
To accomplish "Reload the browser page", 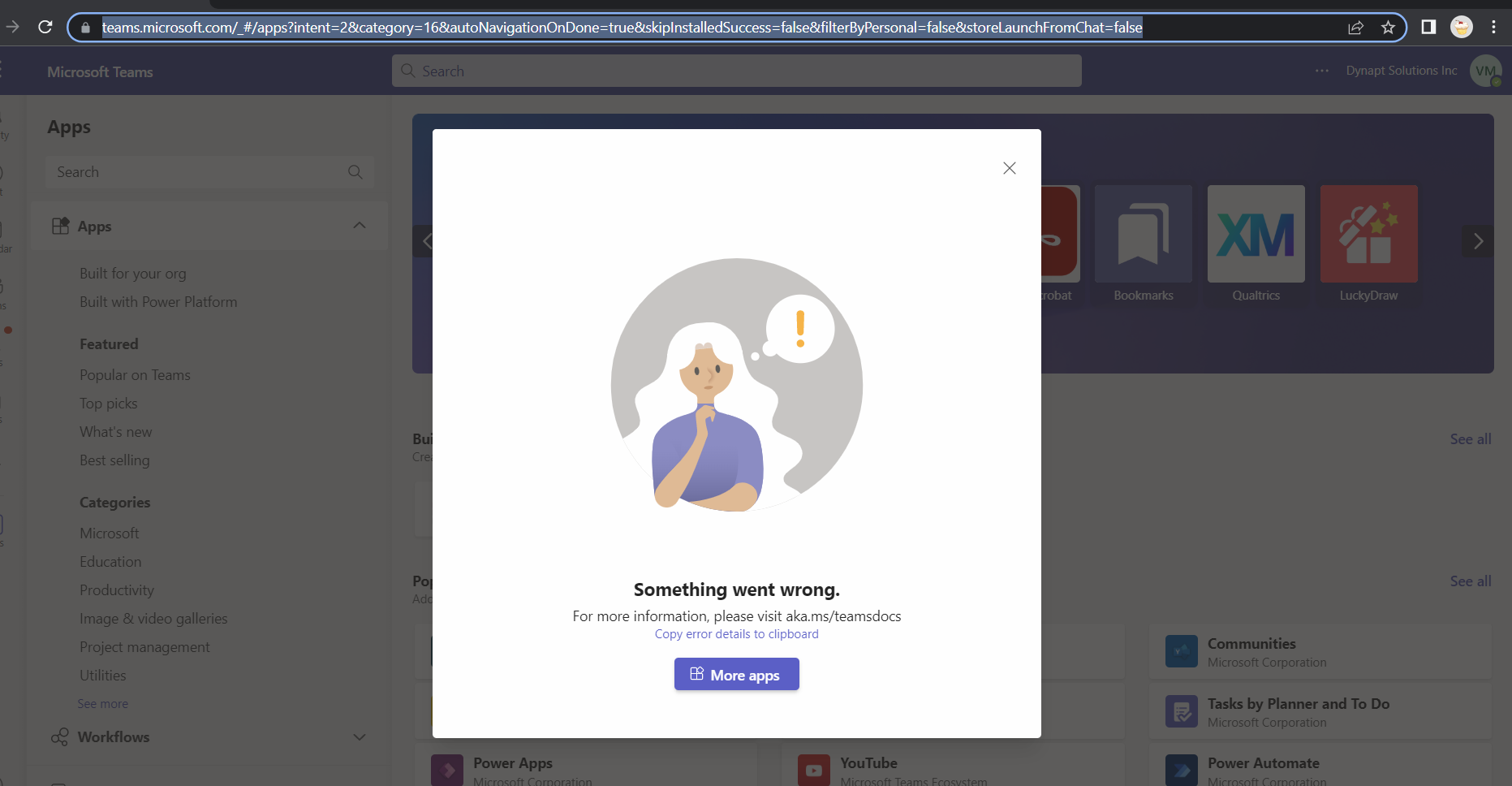I will (x=45, y=27).
